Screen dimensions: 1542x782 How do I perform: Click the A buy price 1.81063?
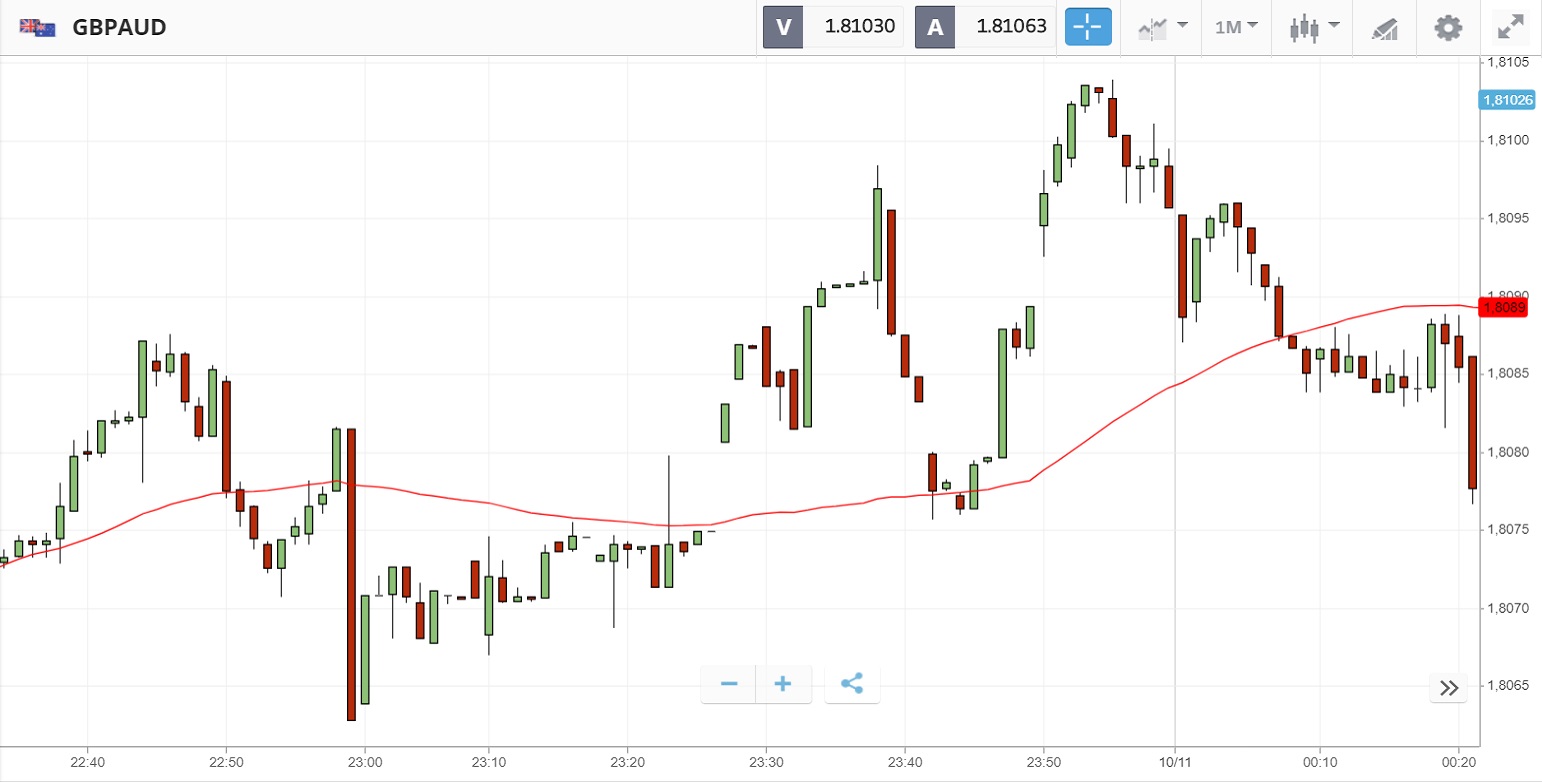[x=1011, y=27]
